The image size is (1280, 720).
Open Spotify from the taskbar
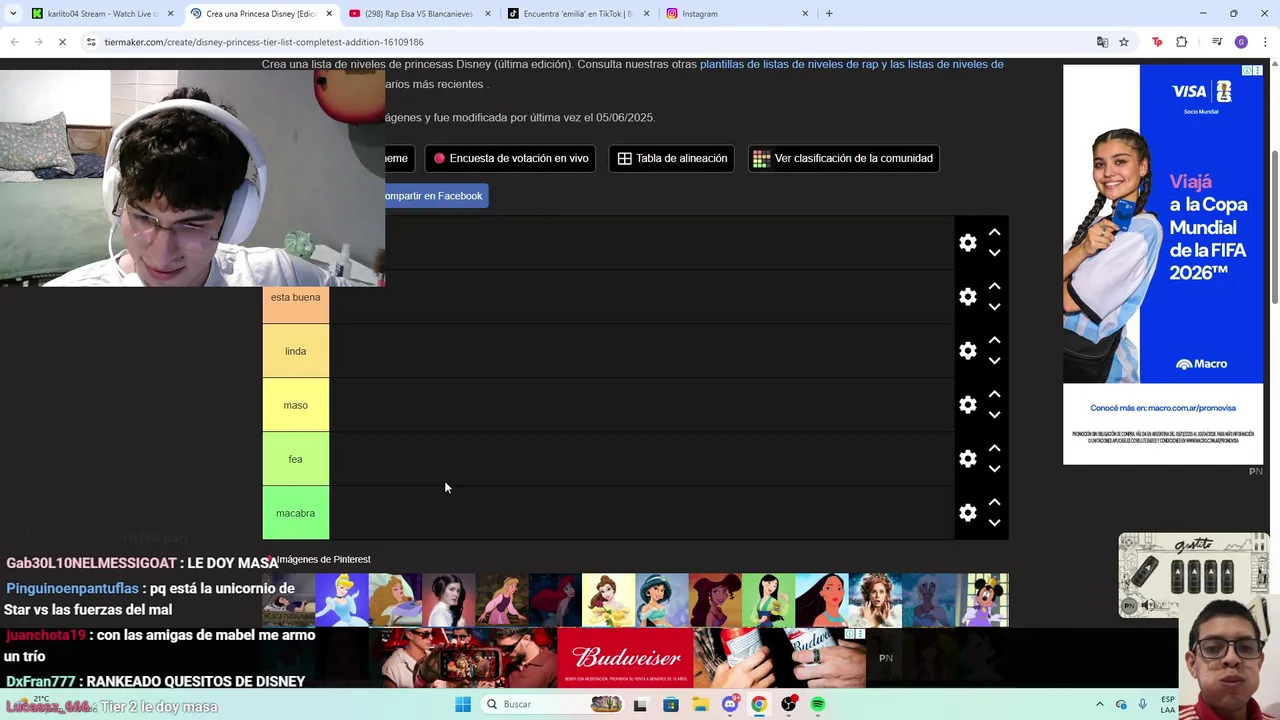818,704
